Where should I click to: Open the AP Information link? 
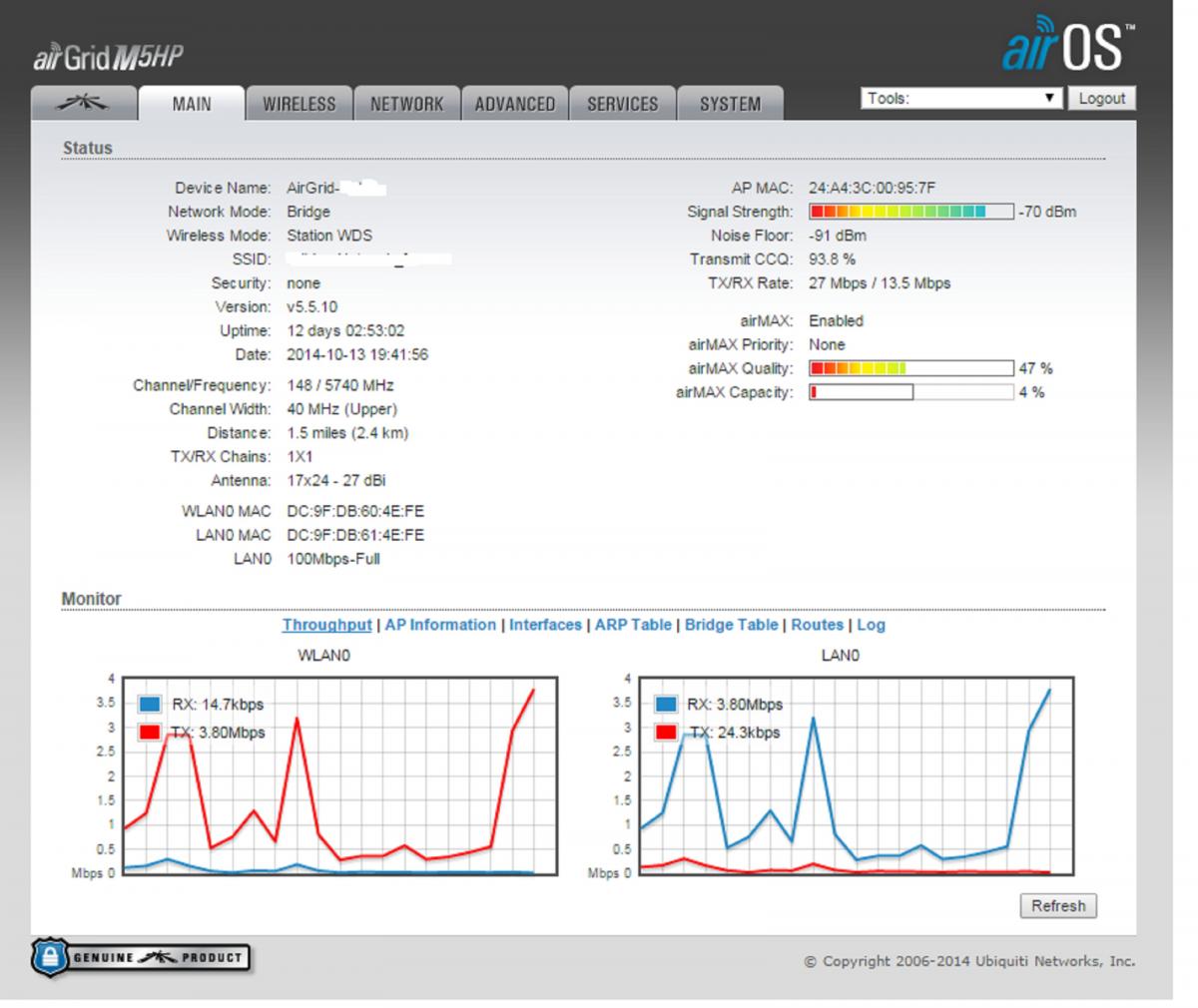point(440,625)
